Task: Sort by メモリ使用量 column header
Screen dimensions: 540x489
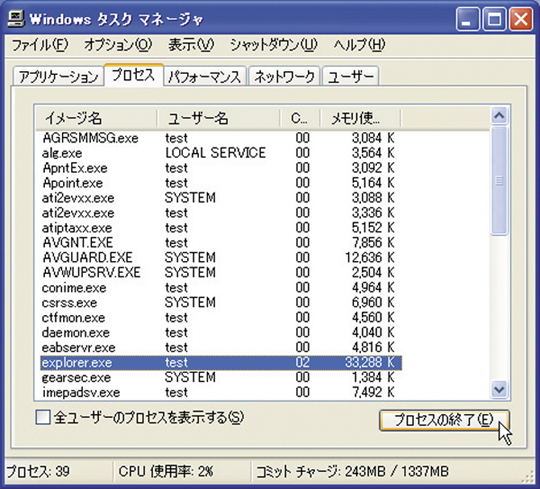Action: click(361, 118)
